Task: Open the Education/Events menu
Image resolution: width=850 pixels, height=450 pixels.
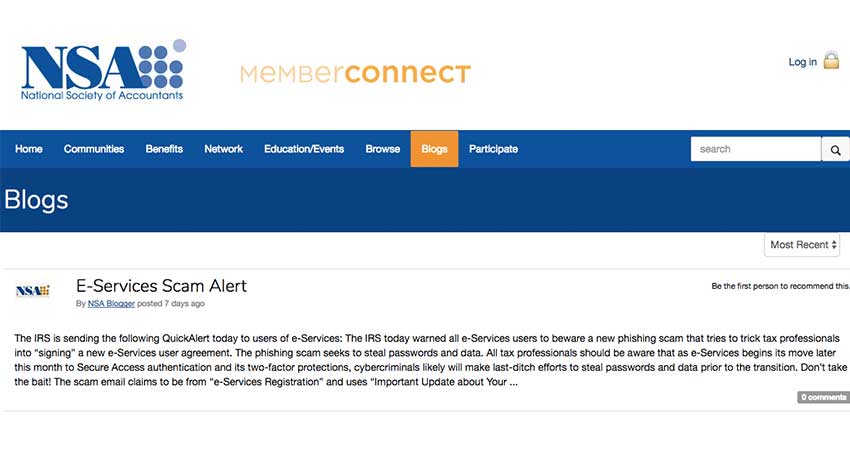Action: [304, 149]
